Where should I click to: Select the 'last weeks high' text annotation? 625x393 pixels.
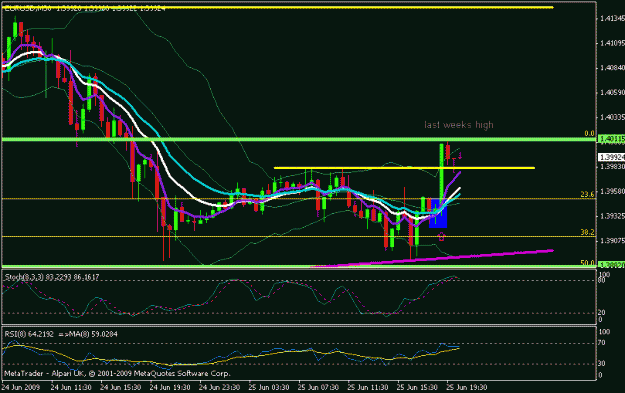click(459, 125)
